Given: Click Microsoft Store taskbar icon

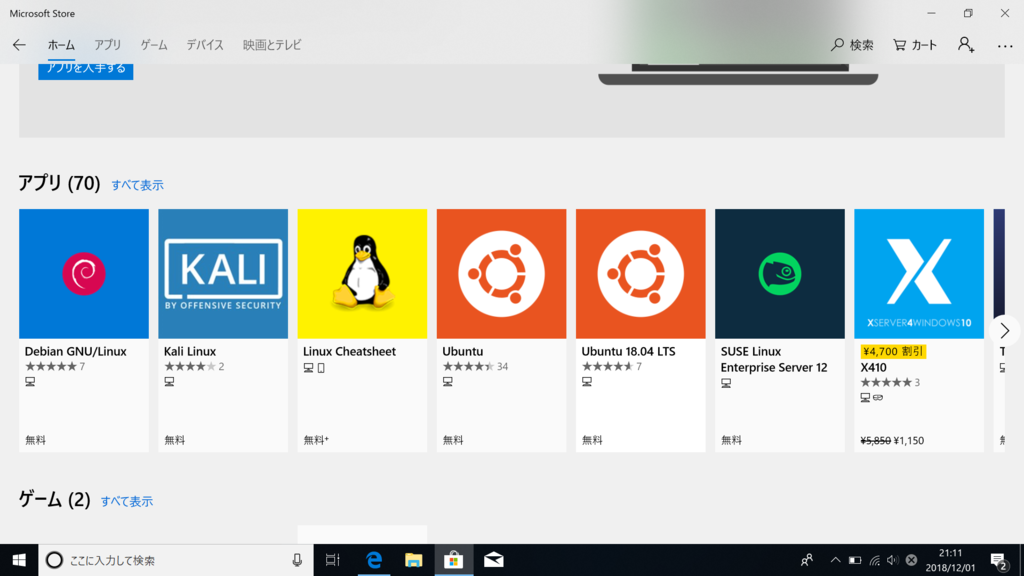Looking at the screenshot, I should tap(453, 560).
